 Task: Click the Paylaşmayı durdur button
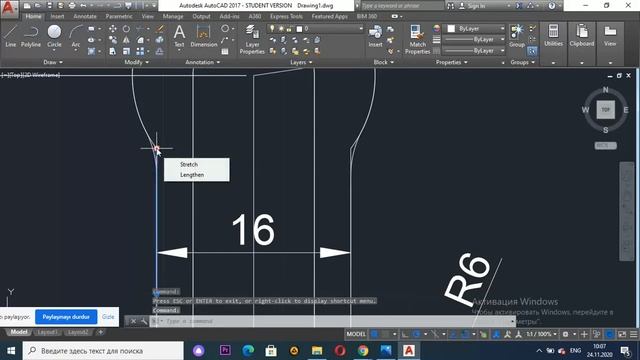coord(66,317)
